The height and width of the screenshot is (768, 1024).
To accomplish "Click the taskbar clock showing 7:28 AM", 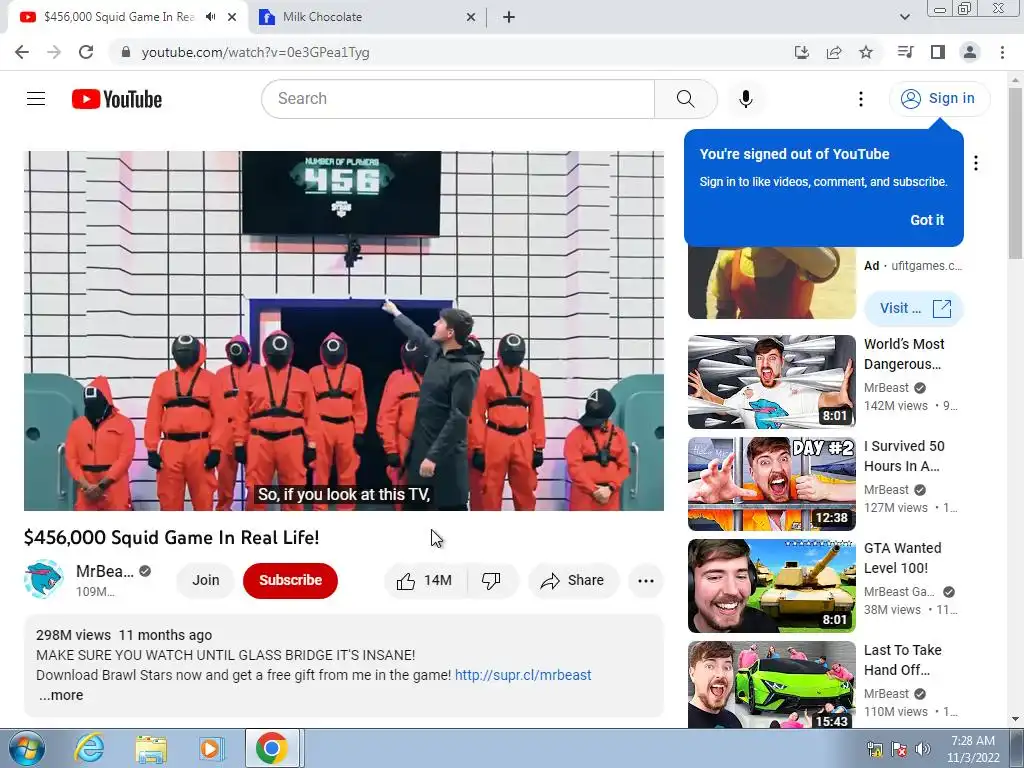I will point(973,749).
